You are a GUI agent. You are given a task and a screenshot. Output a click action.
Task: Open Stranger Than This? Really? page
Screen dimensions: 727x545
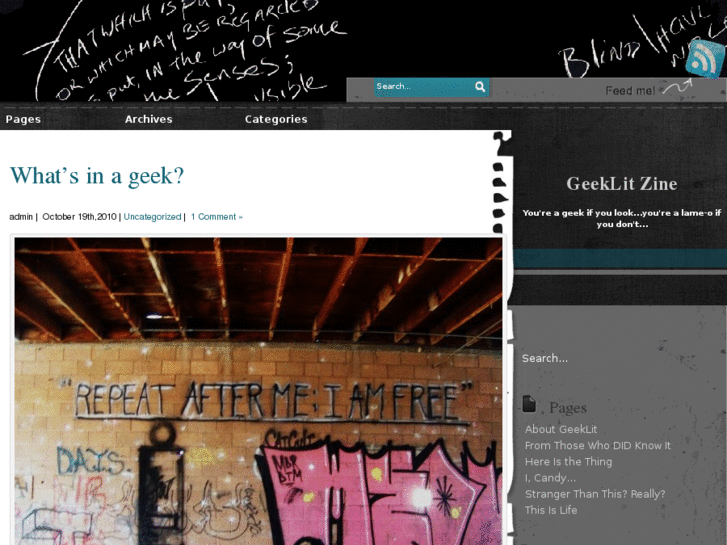[595, 494]
